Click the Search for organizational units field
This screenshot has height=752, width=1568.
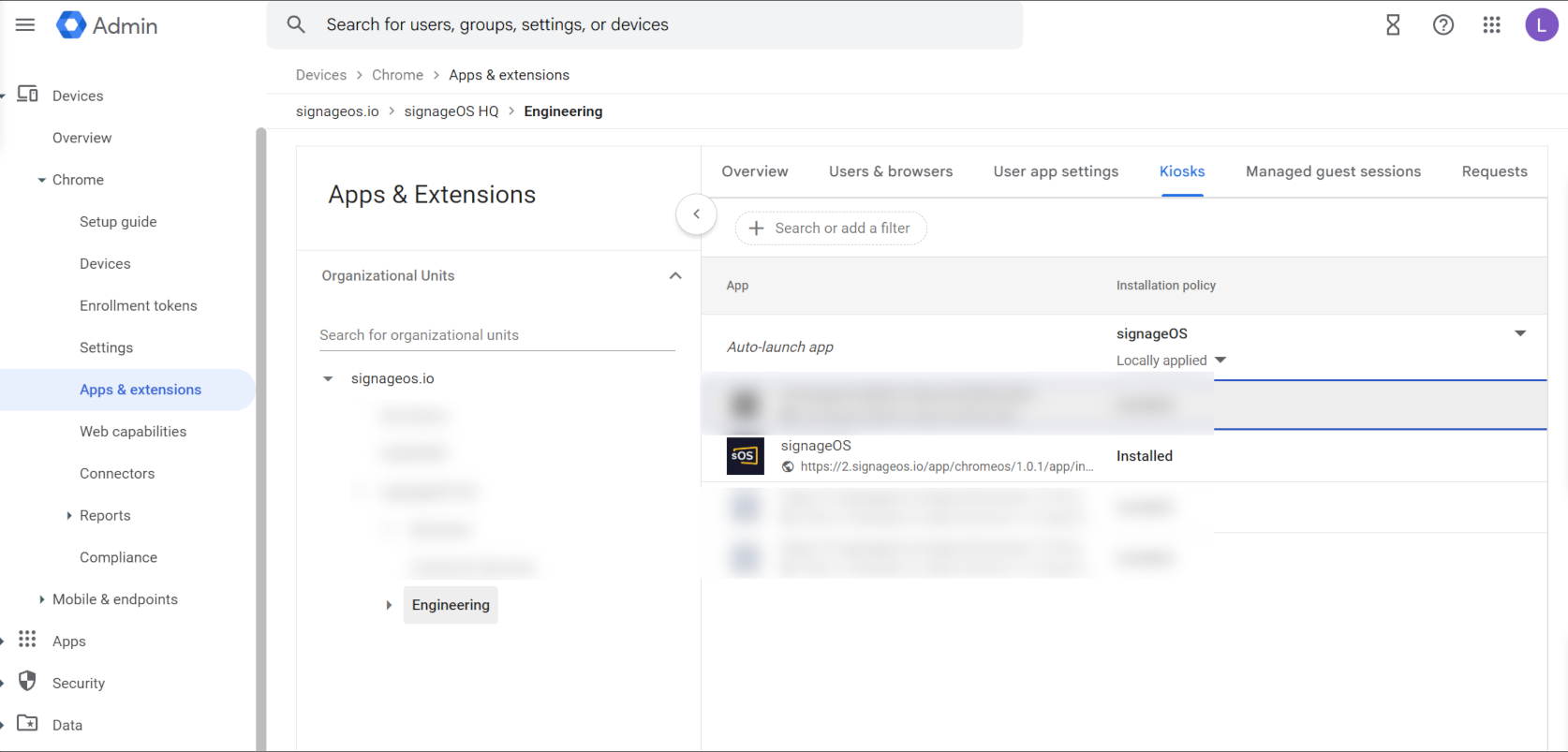(x=496, y=335)
